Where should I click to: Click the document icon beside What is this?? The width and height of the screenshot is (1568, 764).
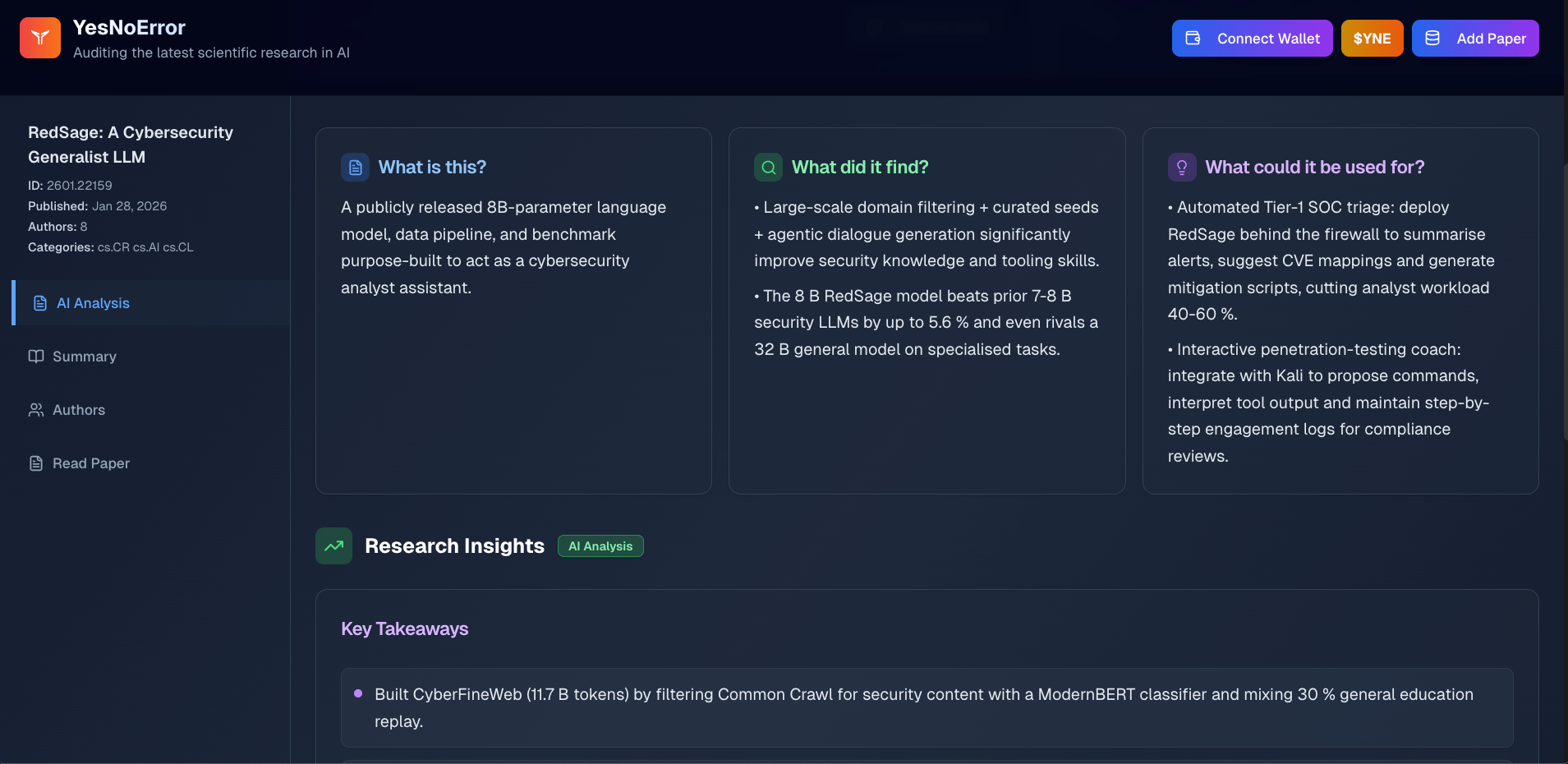click(356, 168)
